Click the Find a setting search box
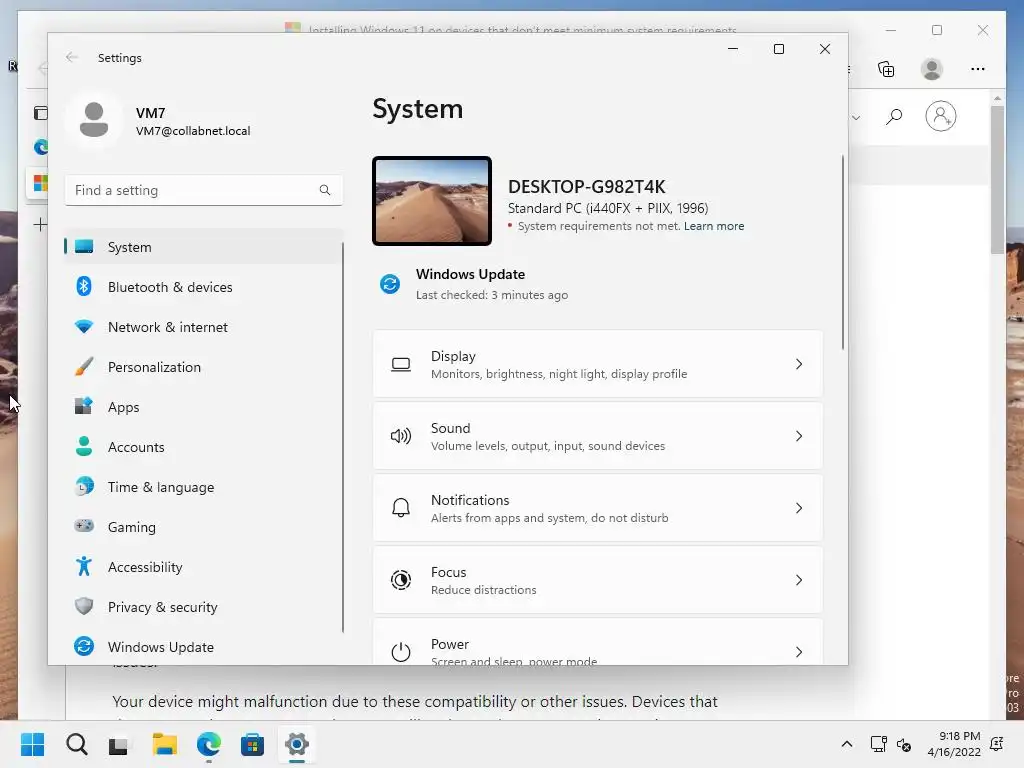Viewport: 1024px width, 768px height. tap(203, 190)
